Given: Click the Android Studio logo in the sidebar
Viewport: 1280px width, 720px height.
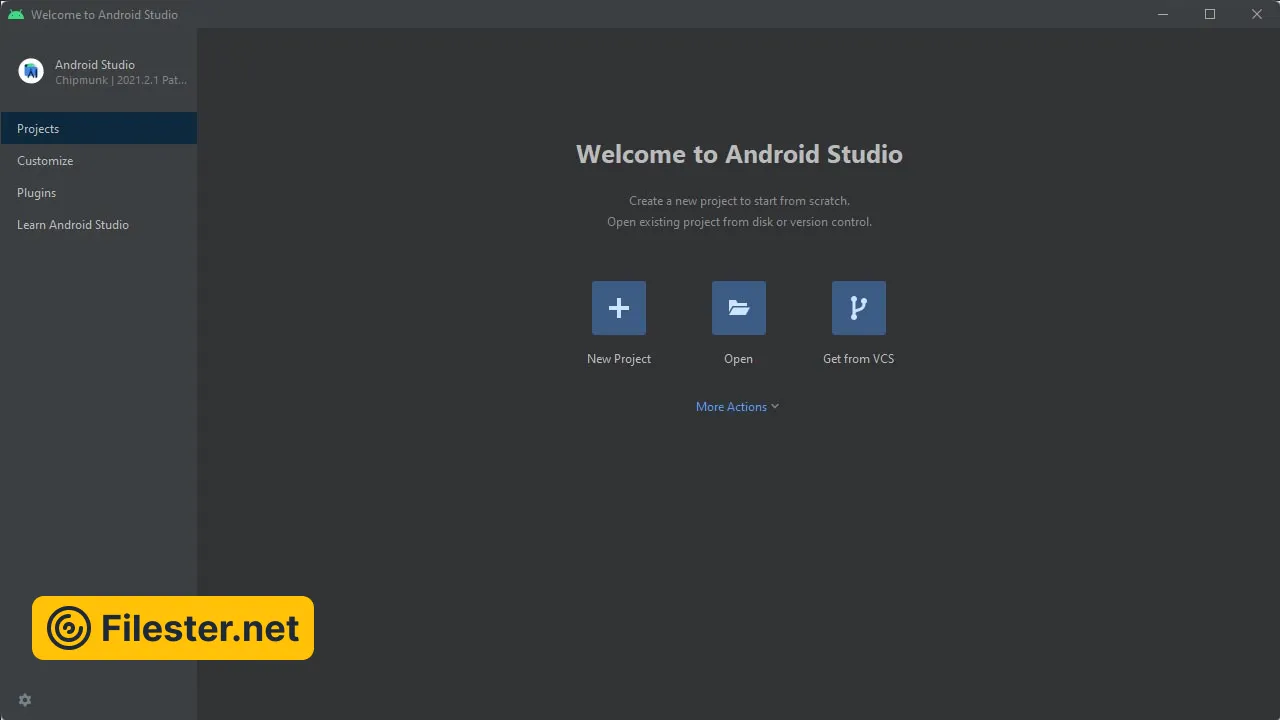Looking at the screenshot, I should click(31, 71).
